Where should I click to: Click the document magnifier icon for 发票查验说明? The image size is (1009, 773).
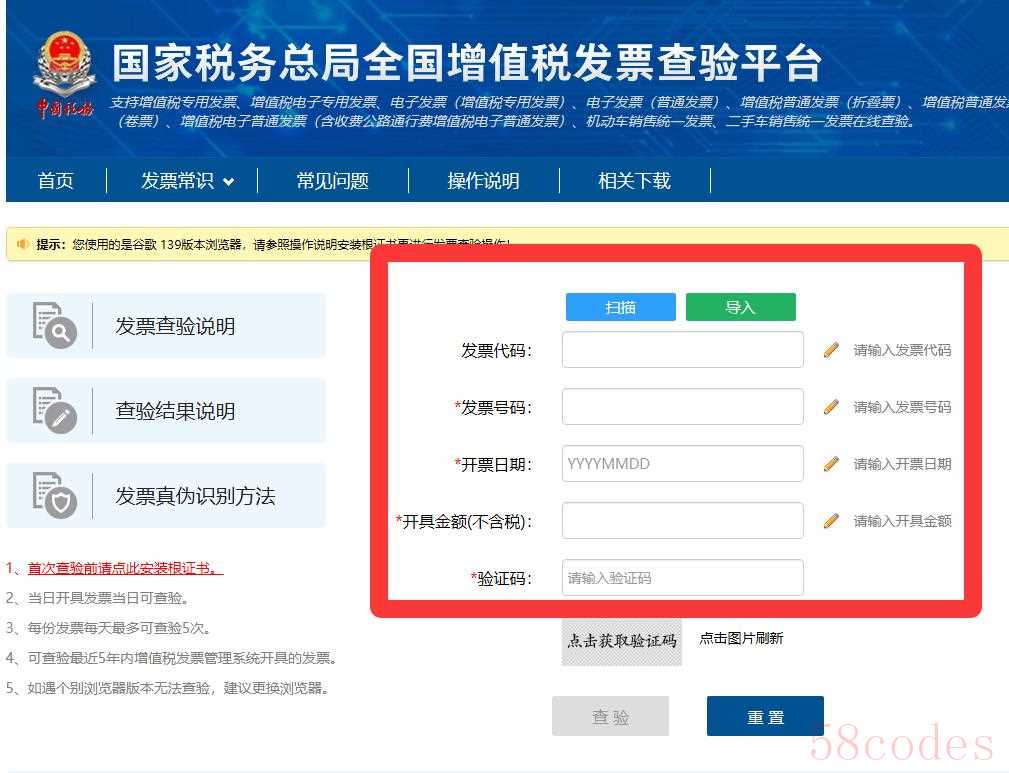55,326
